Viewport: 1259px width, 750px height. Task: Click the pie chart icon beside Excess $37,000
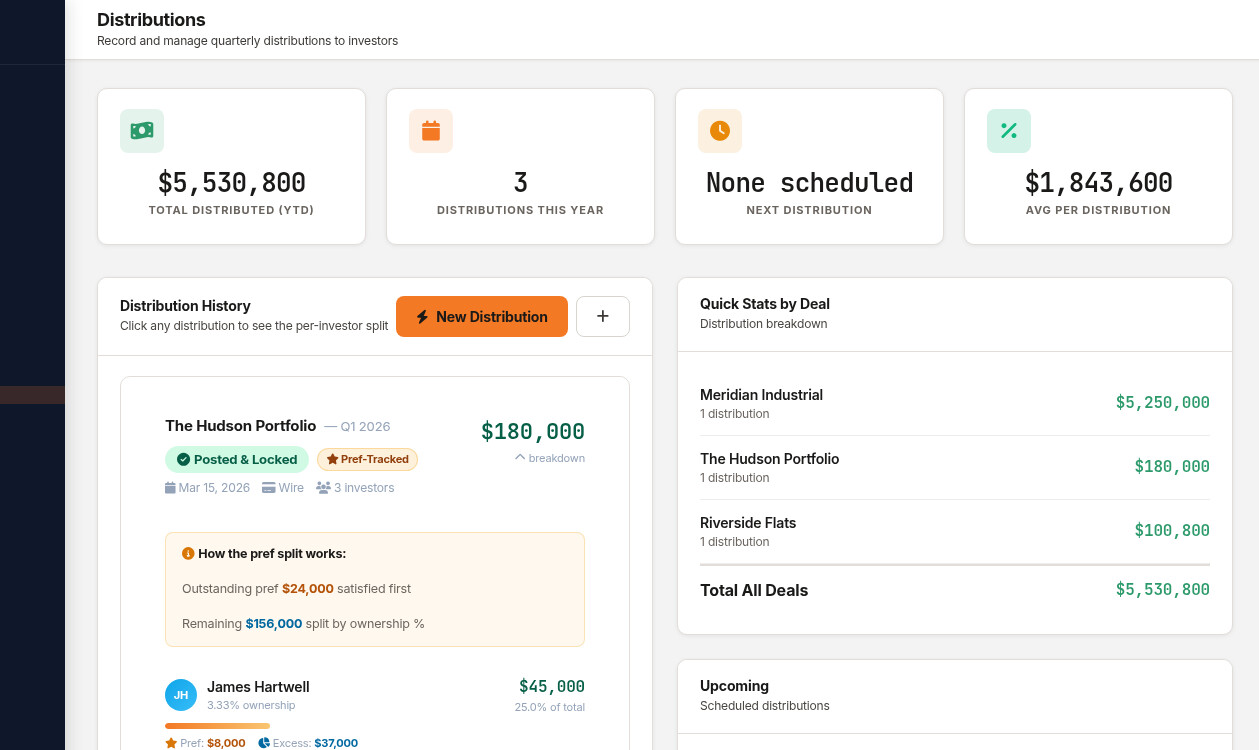click(x=262, y=743)
